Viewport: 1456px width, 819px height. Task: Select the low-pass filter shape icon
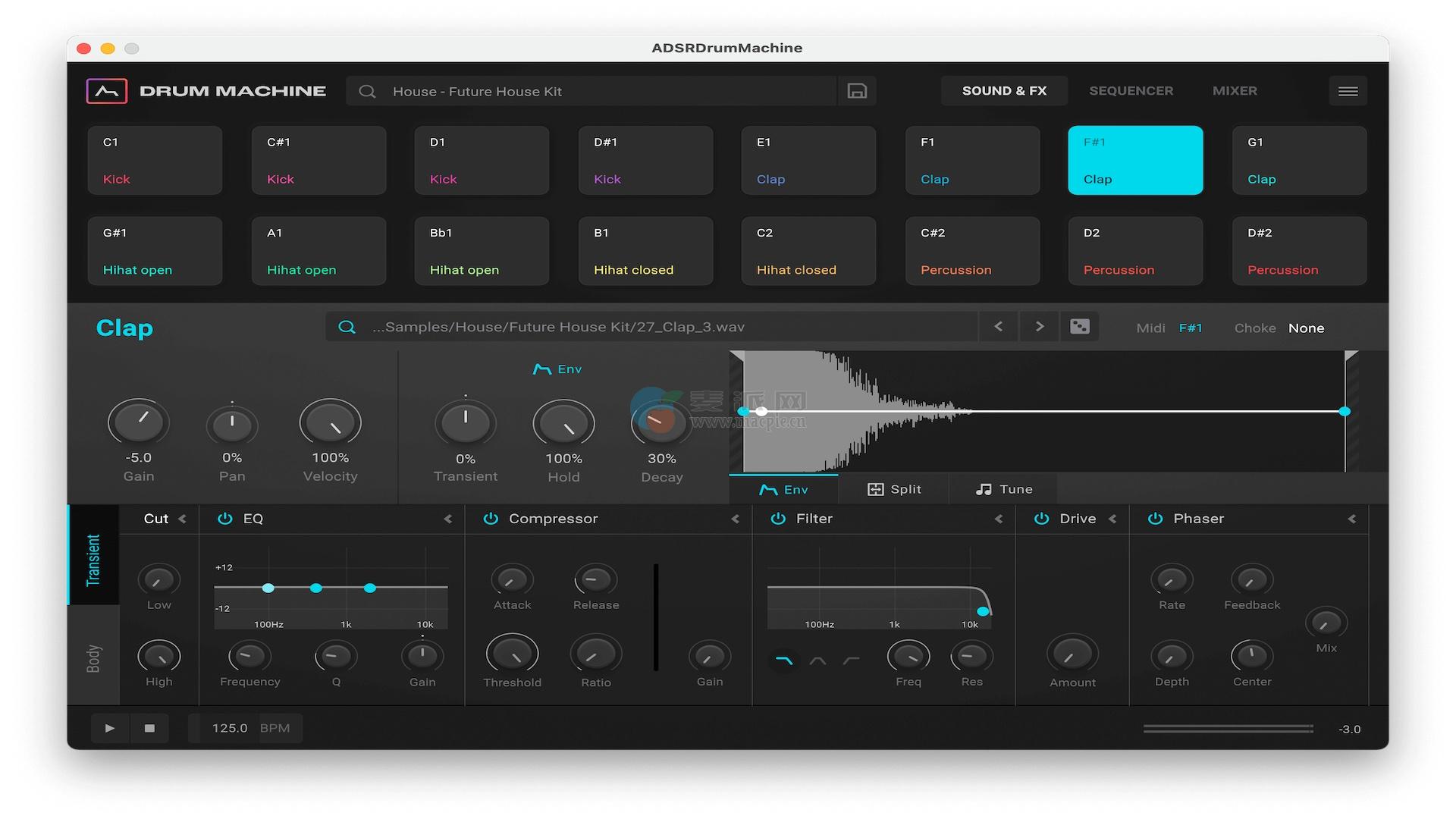pos(784,661)
